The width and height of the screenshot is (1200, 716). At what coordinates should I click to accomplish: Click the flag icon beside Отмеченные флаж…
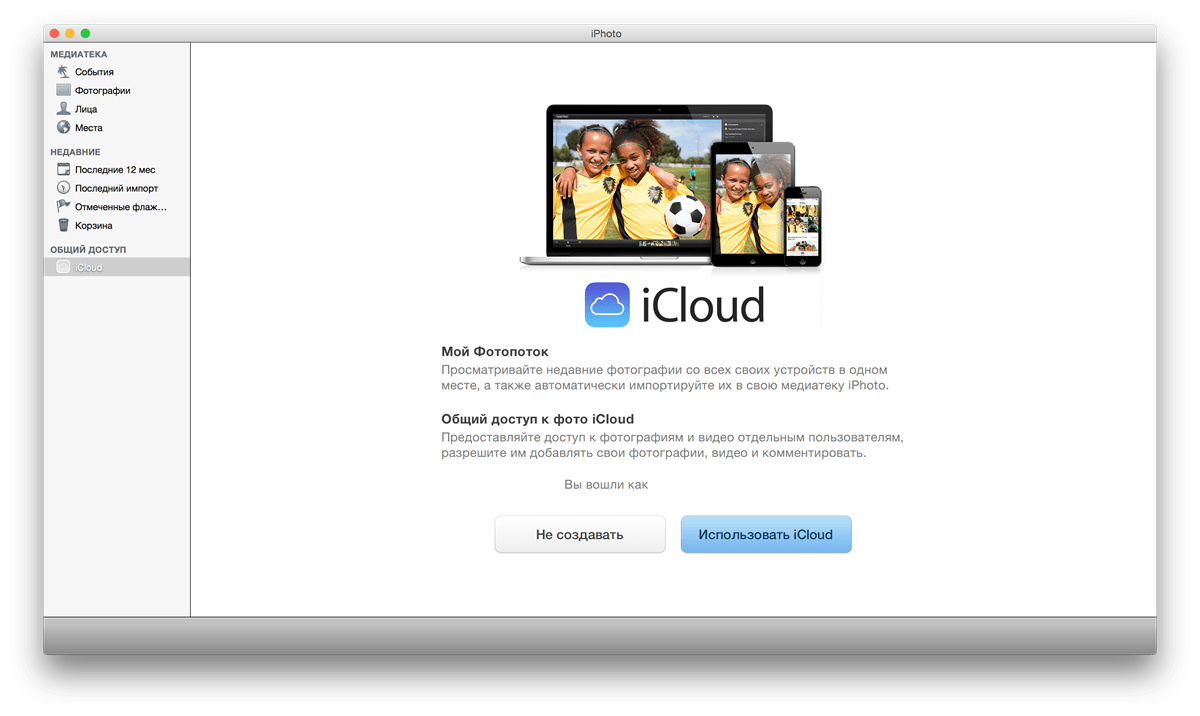pos(63,207)
